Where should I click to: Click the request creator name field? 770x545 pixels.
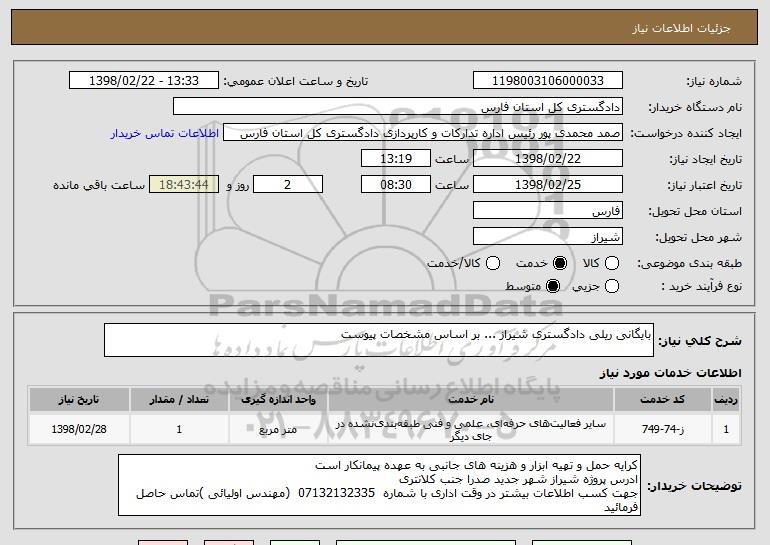tap(423, 133)
